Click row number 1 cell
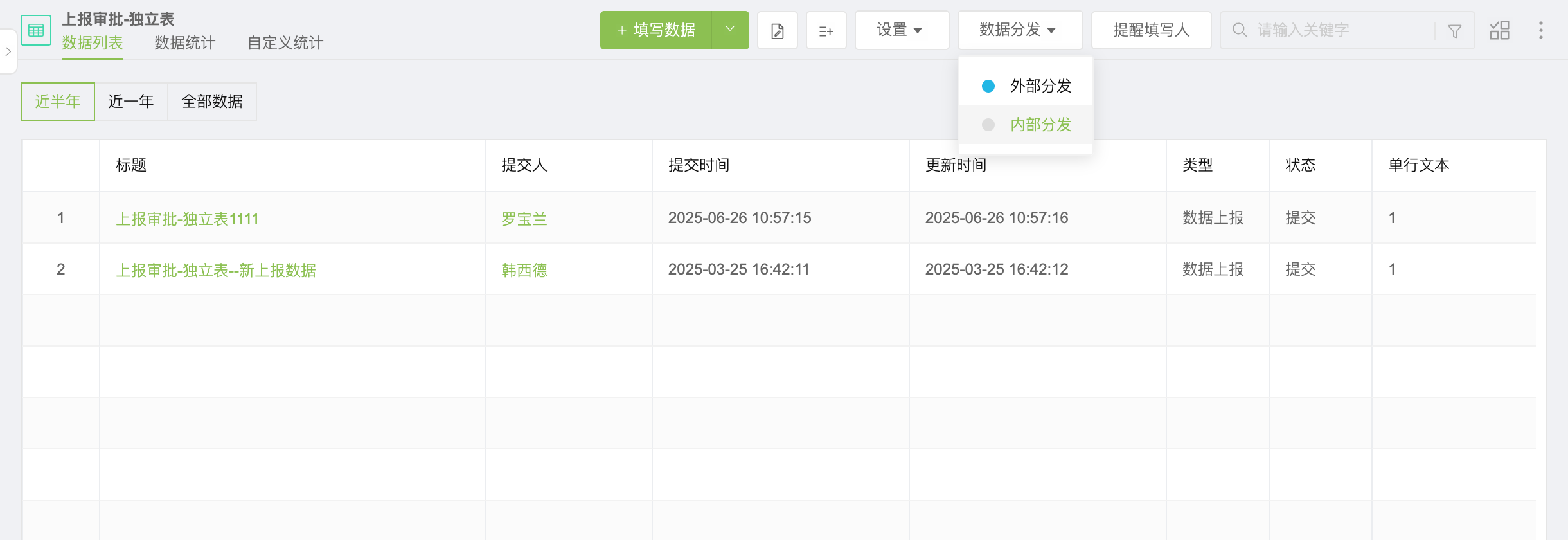The image size is (1568, 540). (x=61, y=218)
